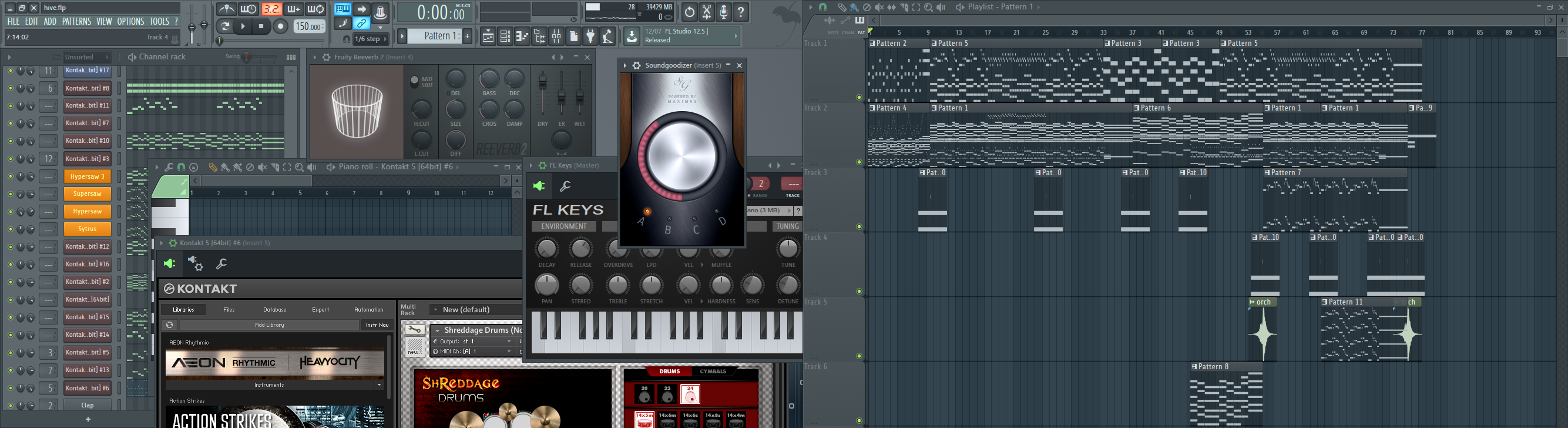
Task: Open the PATTERNS menu
Action: pos(77,21)
